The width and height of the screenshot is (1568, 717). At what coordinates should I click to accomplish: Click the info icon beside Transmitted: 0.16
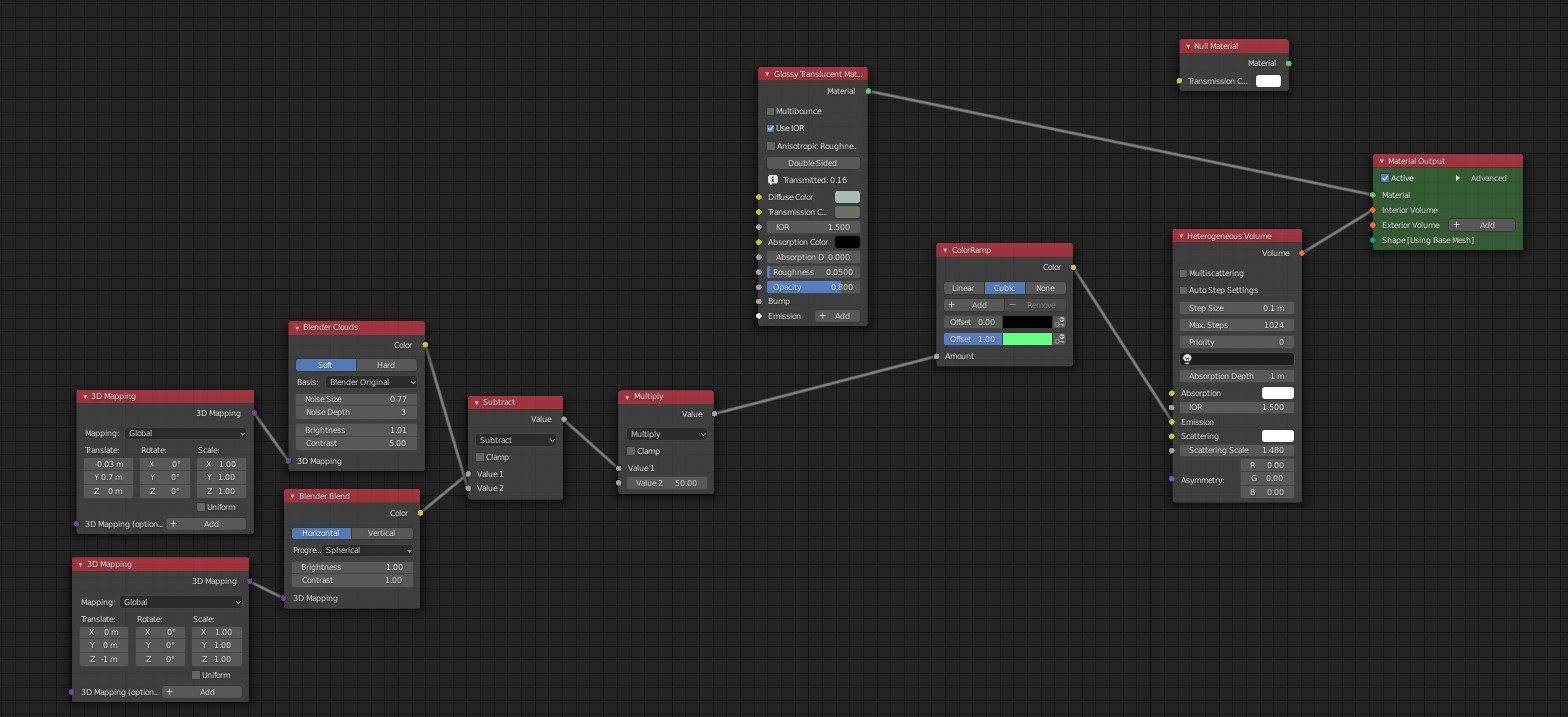point(772,180)
